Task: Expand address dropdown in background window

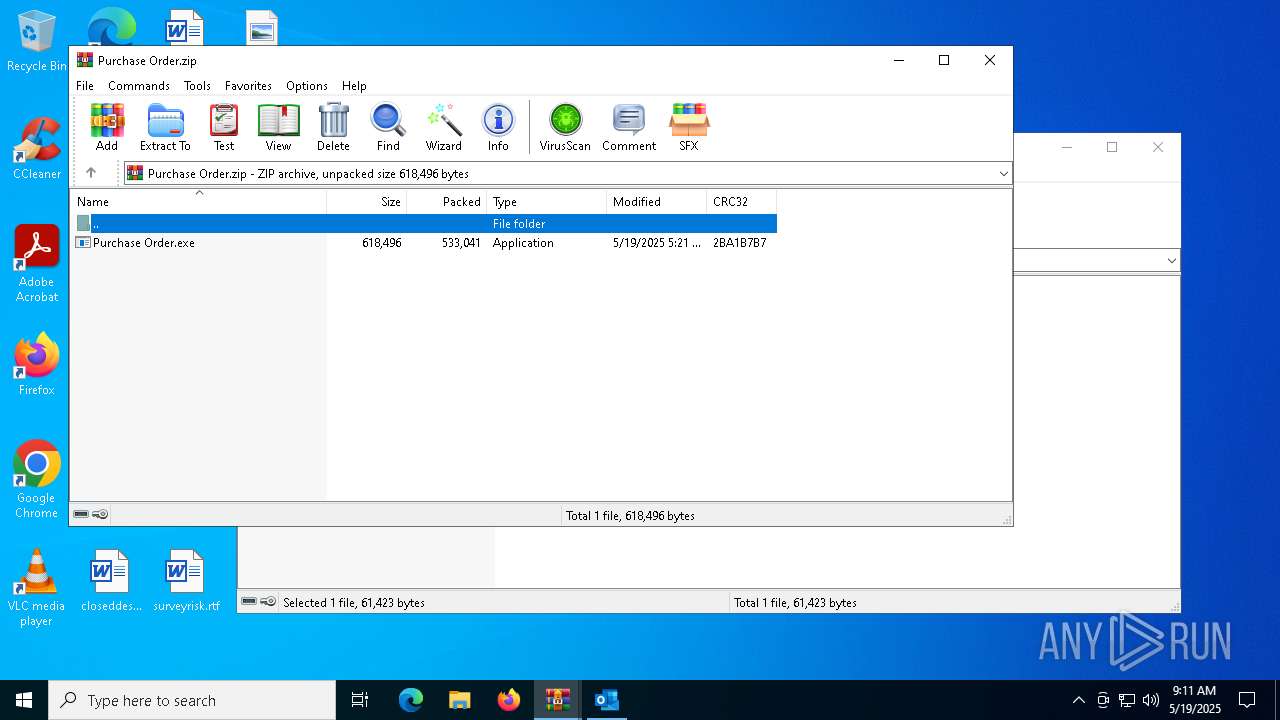Action: pos(1171,261)
